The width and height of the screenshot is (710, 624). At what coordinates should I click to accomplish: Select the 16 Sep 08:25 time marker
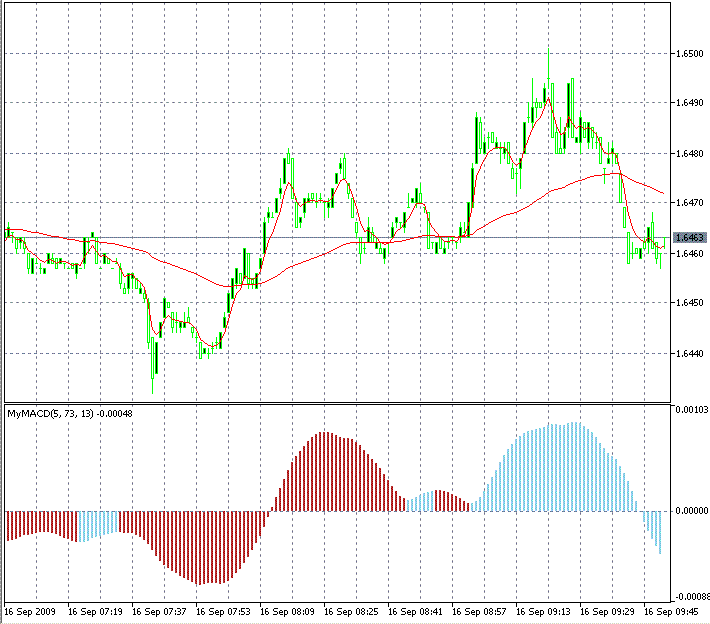click(351, 612)
